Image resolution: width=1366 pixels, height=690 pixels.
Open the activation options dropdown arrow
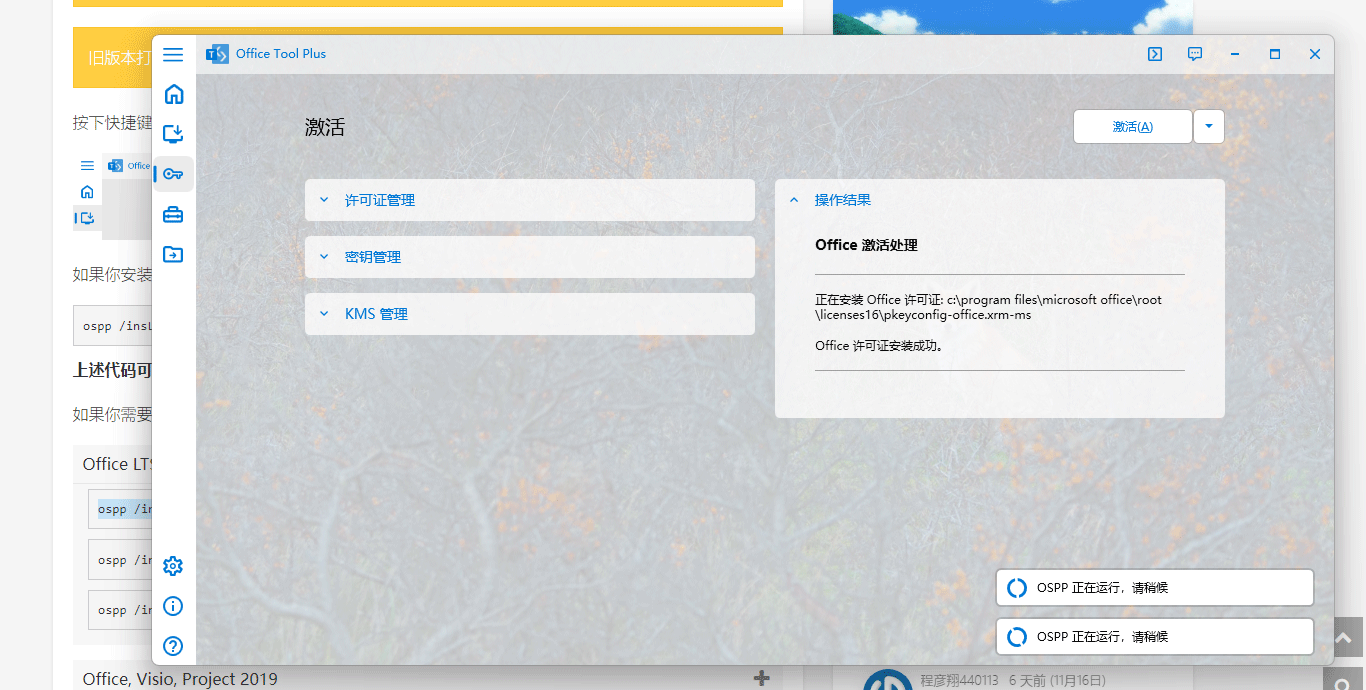click(1209, 126)
